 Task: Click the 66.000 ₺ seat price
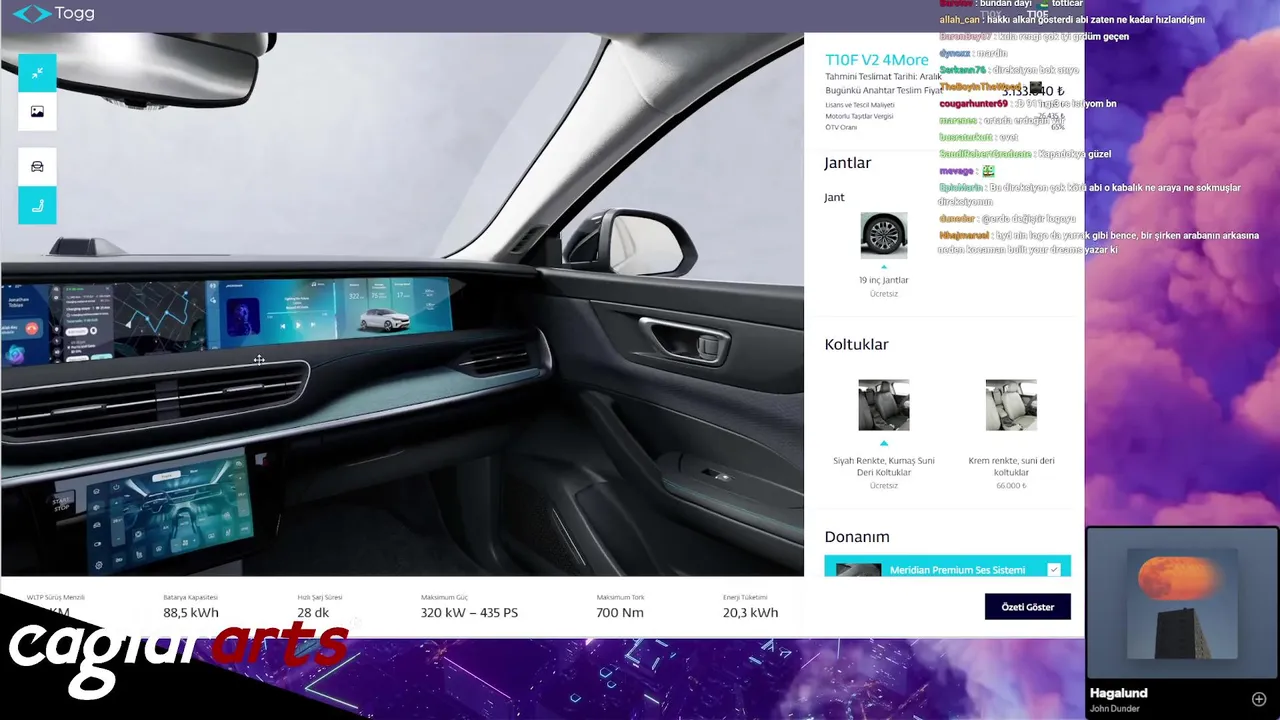(1011, 486)
